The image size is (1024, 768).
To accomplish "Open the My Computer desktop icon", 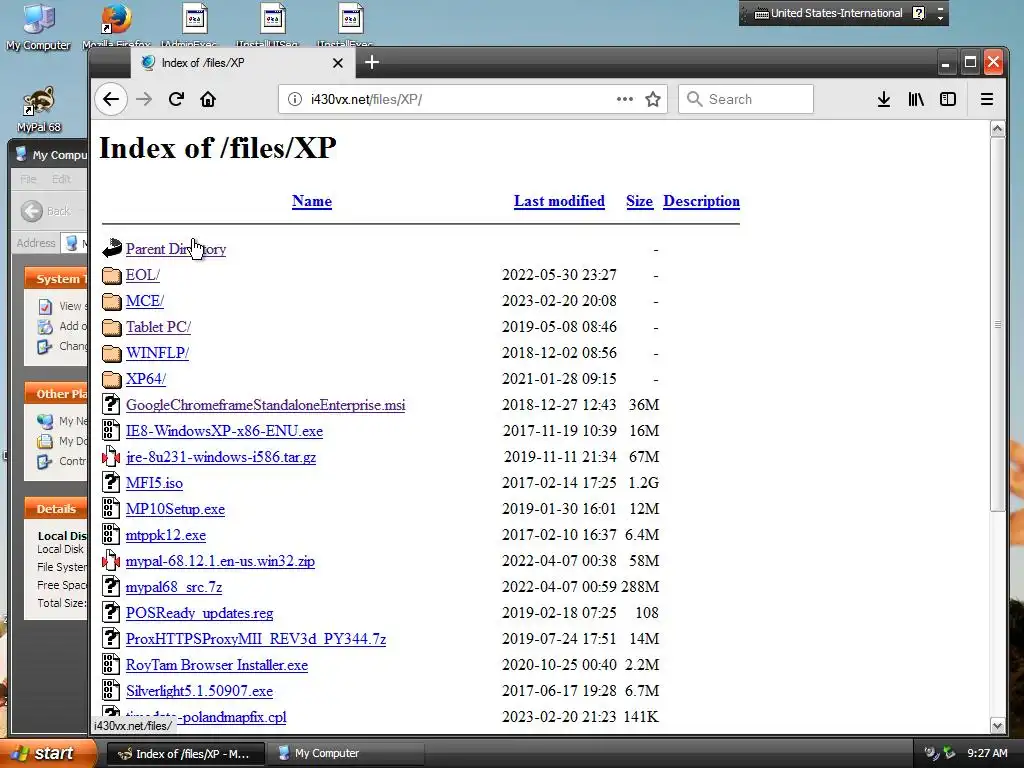I will pyautogui.click(x=39, y=27).
